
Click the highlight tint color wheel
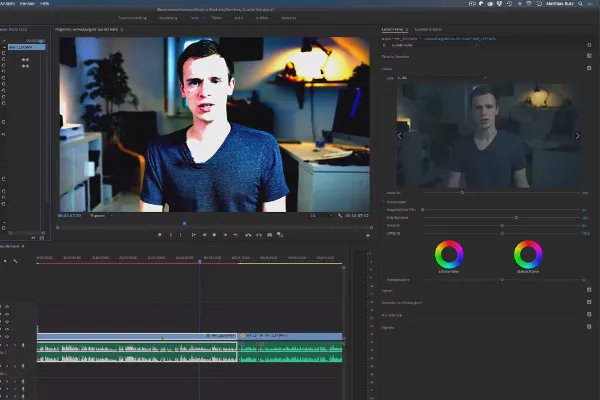pos(528,255)
